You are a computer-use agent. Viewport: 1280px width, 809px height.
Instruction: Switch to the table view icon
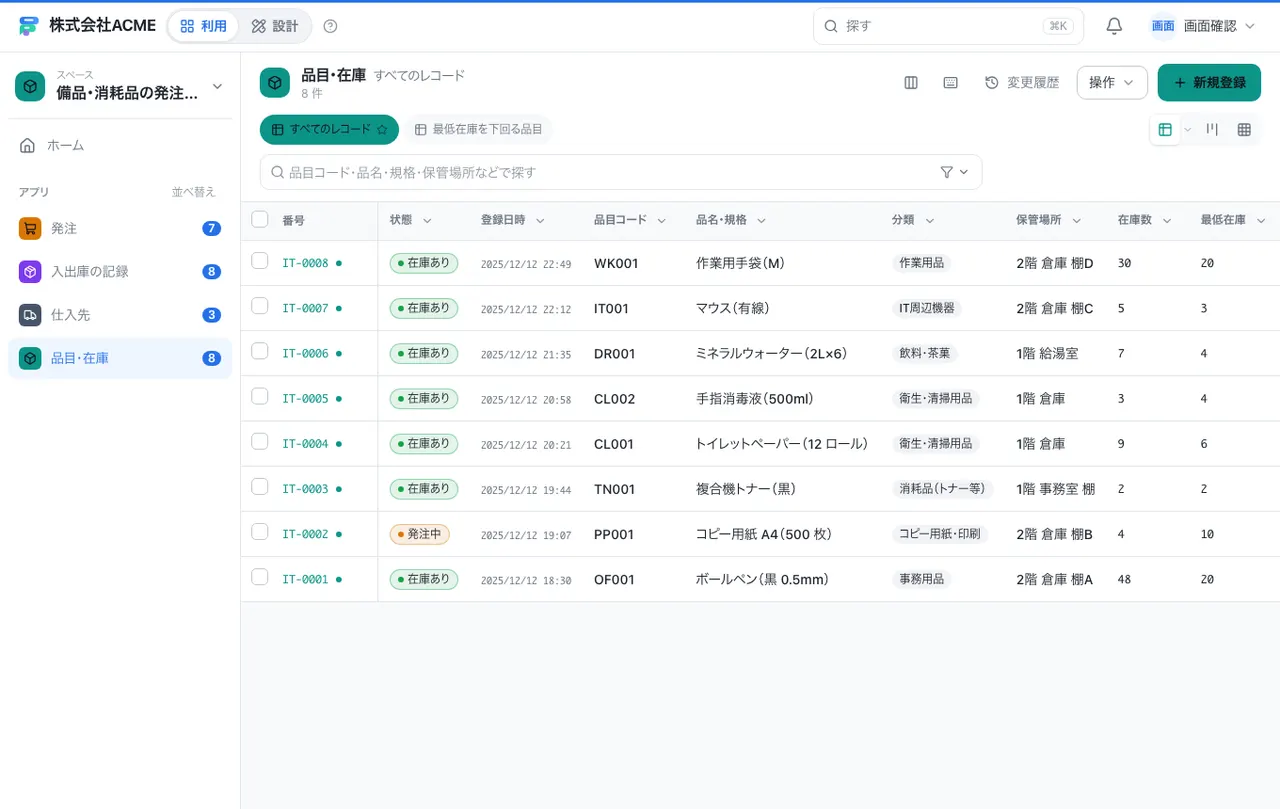tap(1165, 129)
